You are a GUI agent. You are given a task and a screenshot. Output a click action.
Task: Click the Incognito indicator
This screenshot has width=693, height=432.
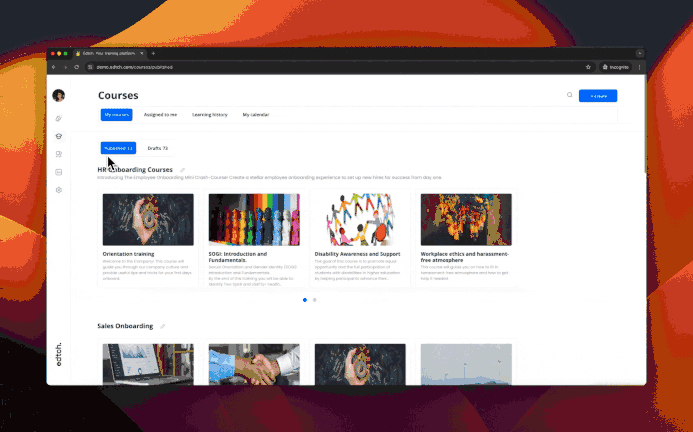coord(616,67)
